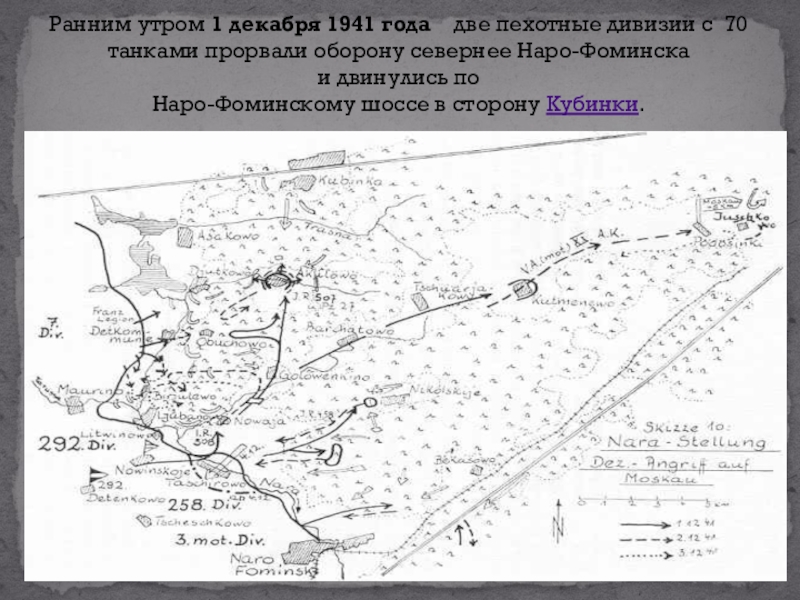Click the solid arrow legend entry 1.12.41

(667, 524)
